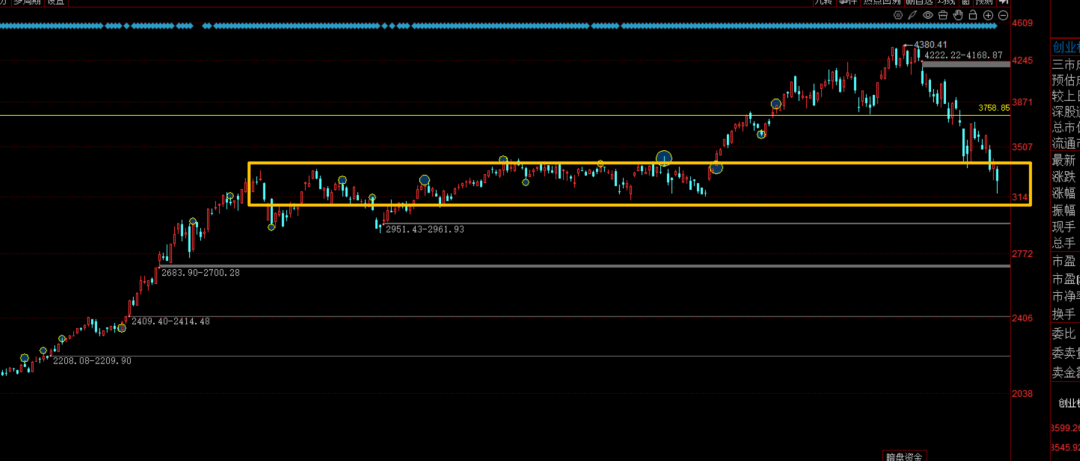The height and width of the screenshot is (461, 1080).
Task: Click the 2951.43-2961.93 gap label
Action: [x=424, y=229]
